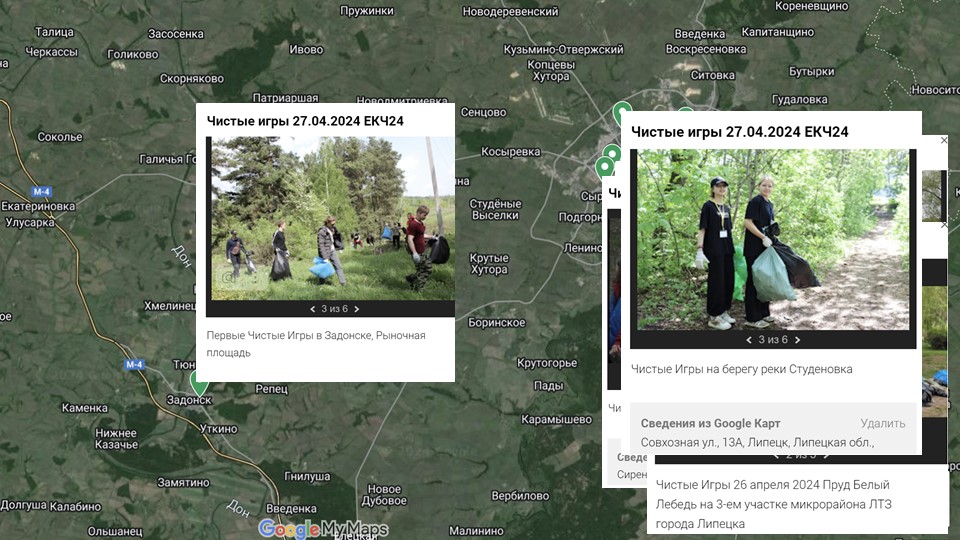
Task: Click the Бутырки place label
Action: 811,72
